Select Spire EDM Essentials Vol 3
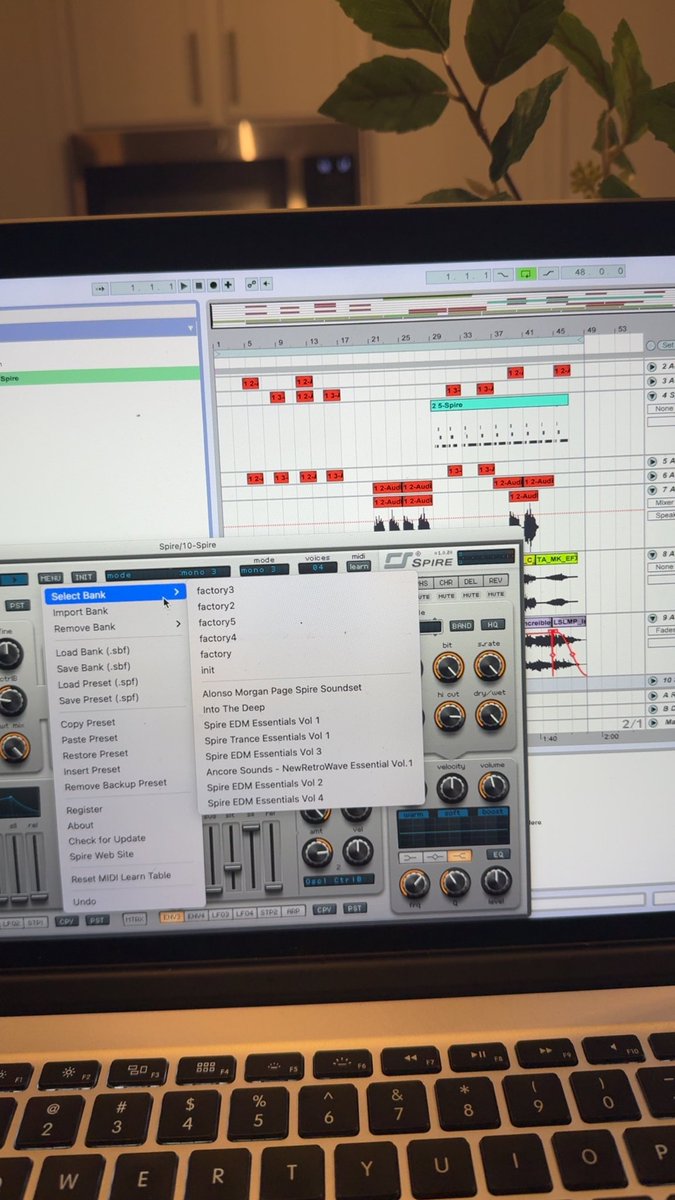675x1200 pixels. (x=264, y=753)
